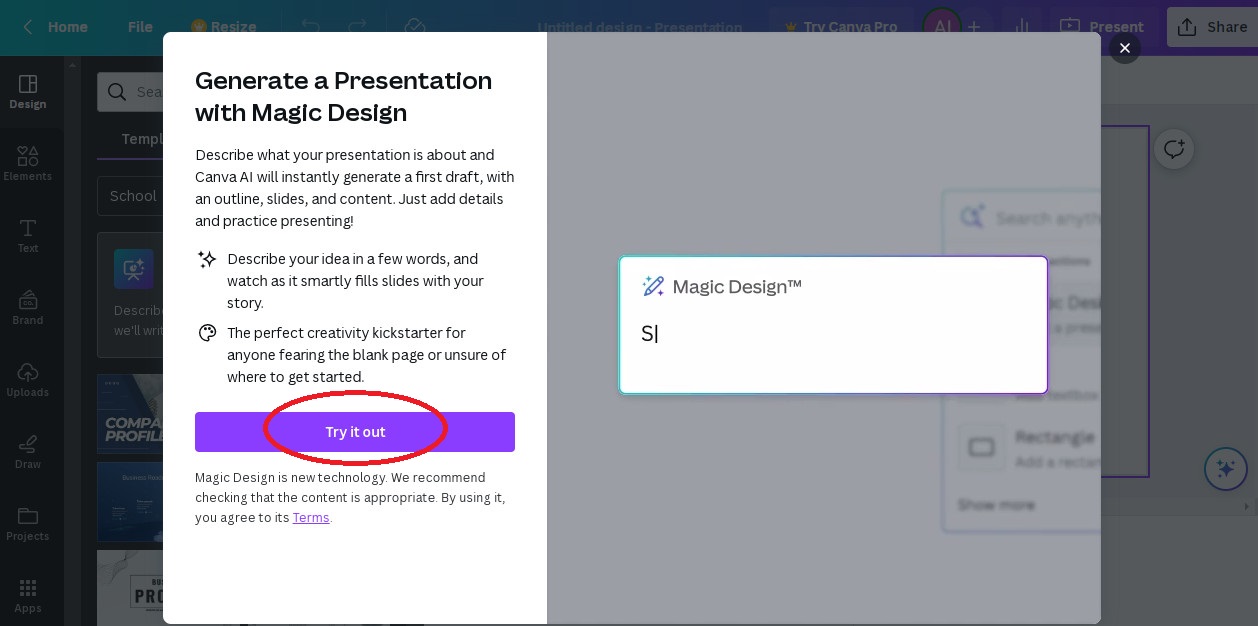
Task: Open the Canva Assistant sparkle button
Action: [x=1225, y=469]
